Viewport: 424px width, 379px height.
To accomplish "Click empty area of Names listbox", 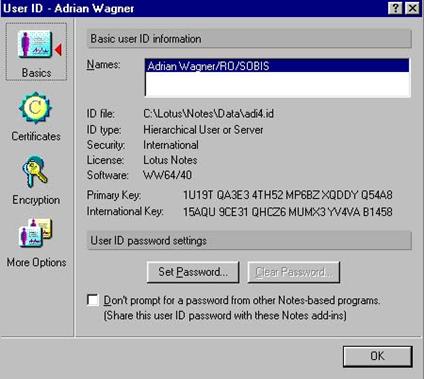I will (x=277, y=84).
